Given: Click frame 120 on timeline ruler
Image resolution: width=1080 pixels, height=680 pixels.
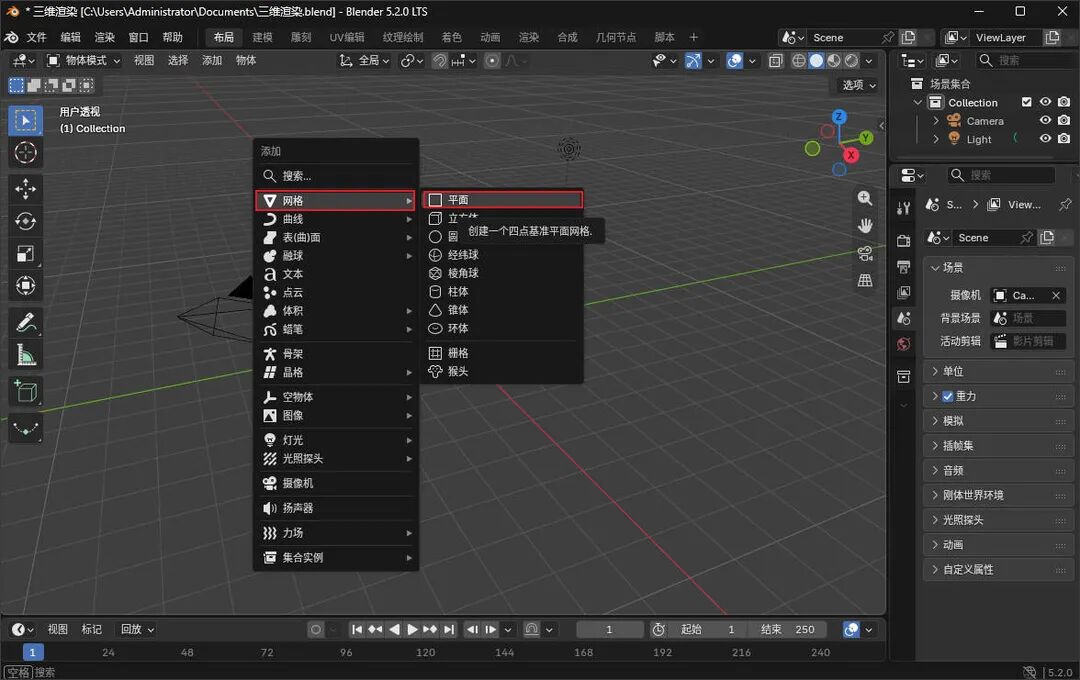Looking at the screenshot, I should pyautogui.click(x=425, y=652).
